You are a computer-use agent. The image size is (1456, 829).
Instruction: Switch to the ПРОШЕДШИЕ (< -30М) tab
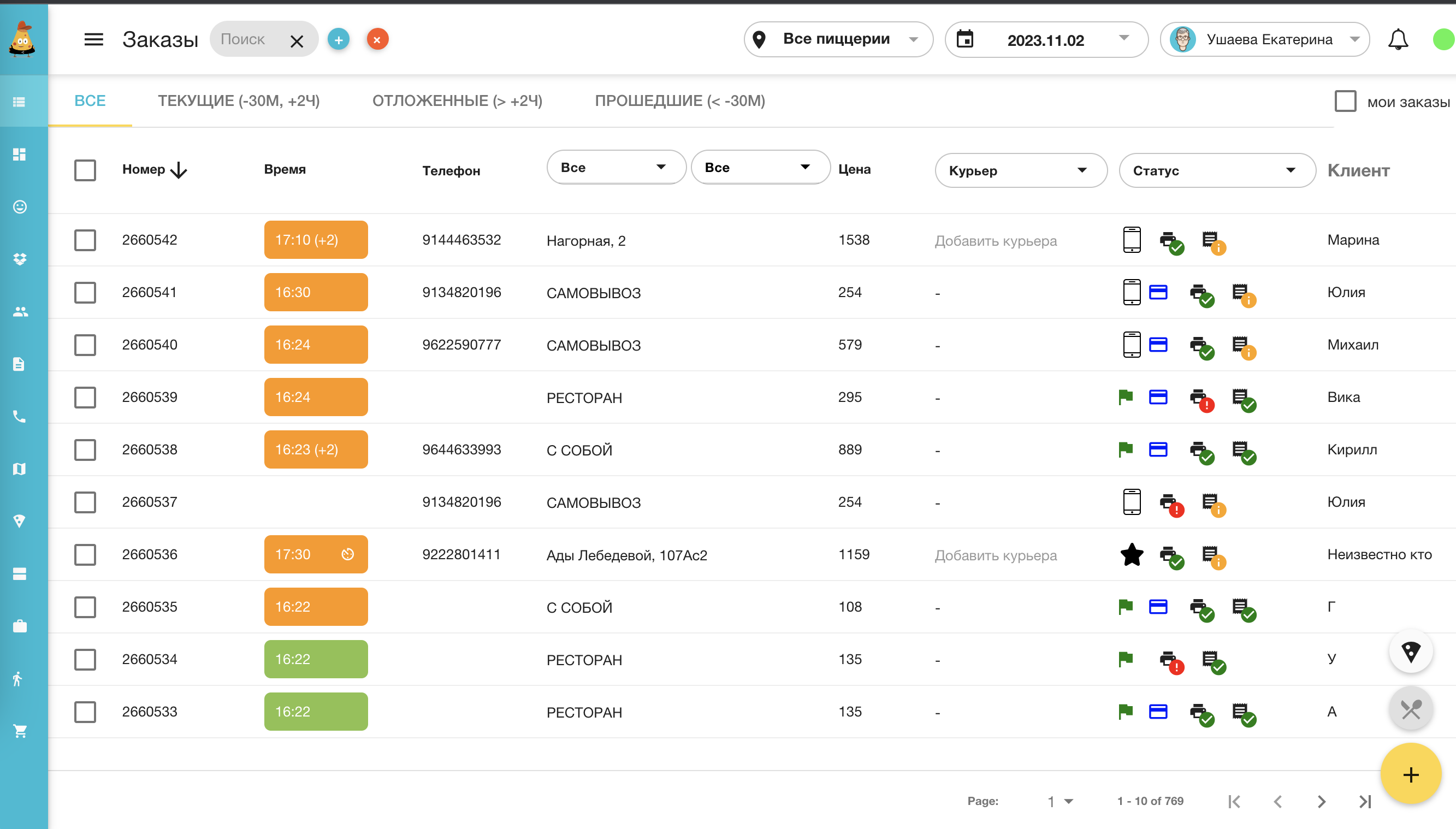point(680,101)
